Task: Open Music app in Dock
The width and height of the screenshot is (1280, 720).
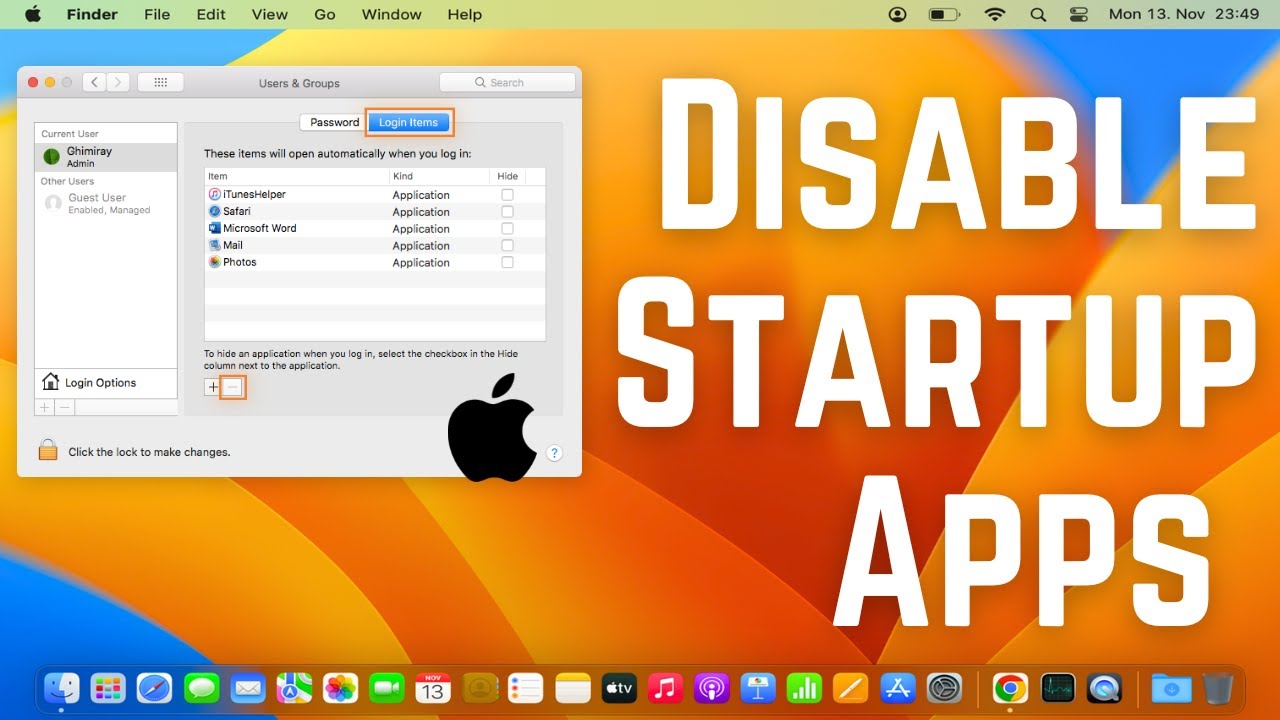Action: click(x=665, y=688)
